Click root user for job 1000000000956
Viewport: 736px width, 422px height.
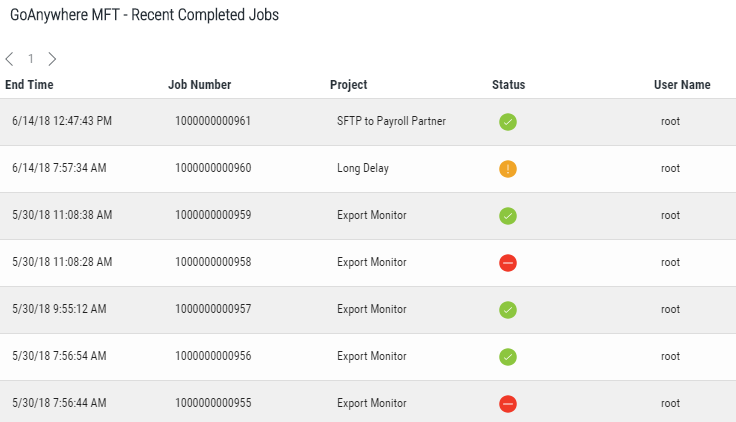click(670, 356)
